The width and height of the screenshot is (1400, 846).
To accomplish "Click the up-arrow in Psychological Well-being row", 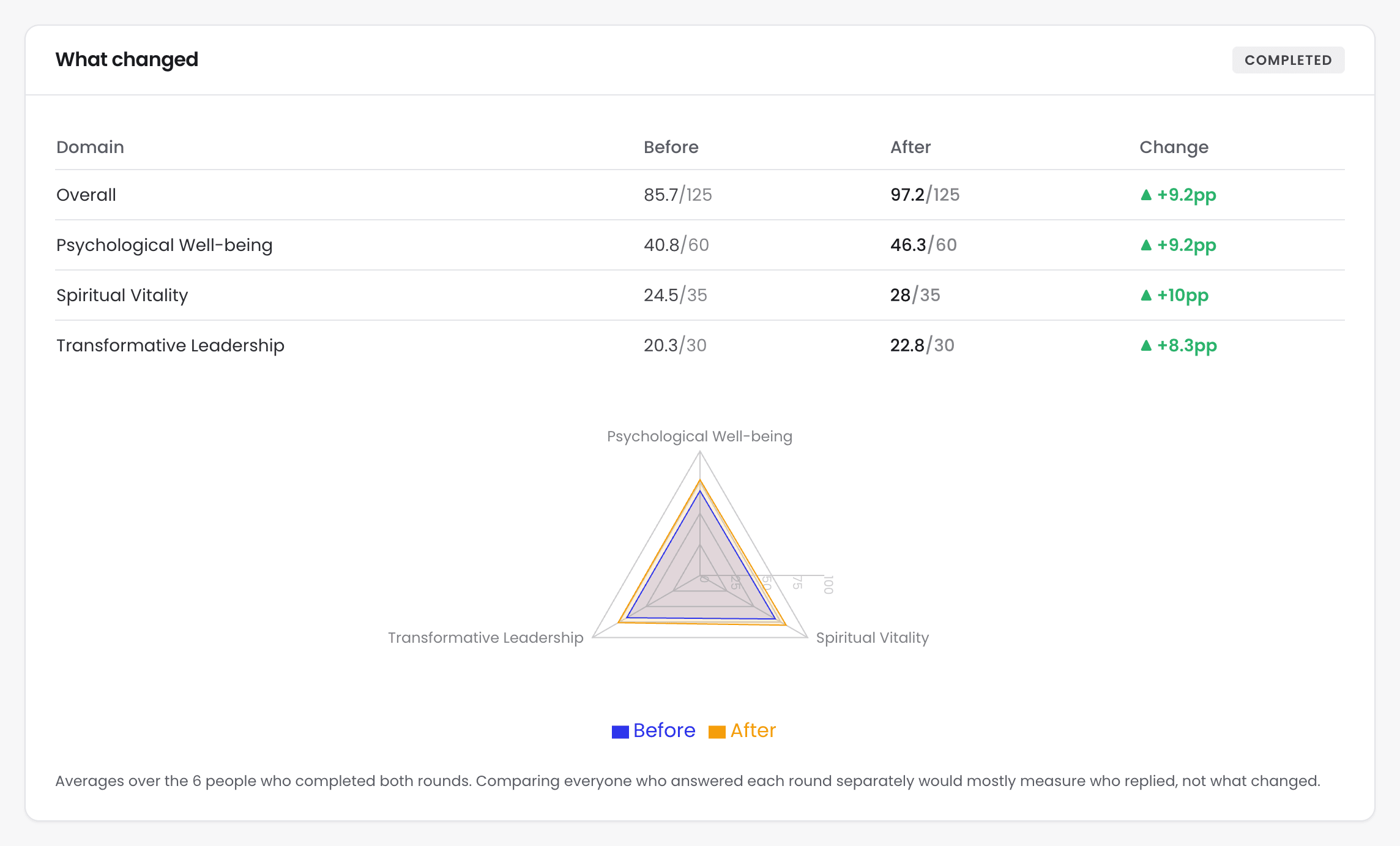I will (1146, 245).
